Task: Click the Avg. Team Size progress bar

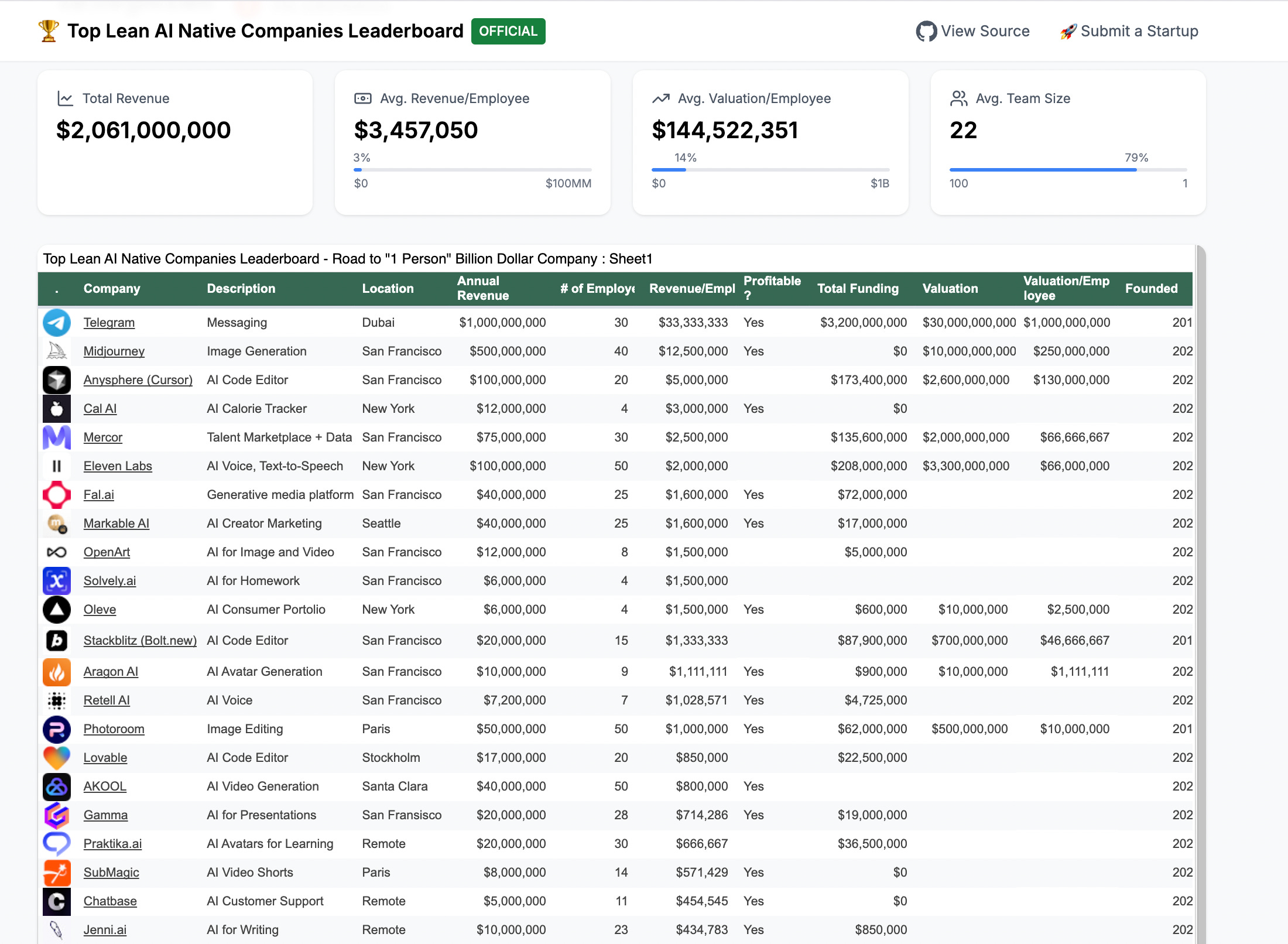Action: (x=1068, y=170)
